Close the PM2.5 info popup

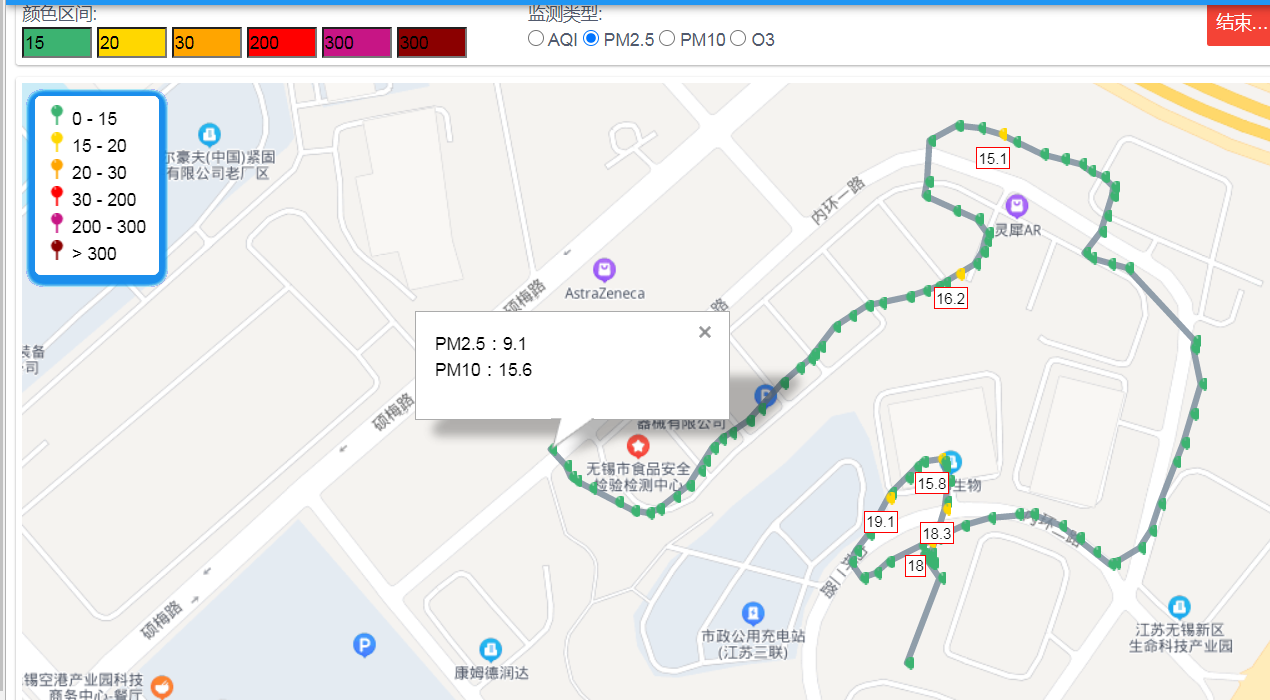pyautogui.click(x=704, y=333)
